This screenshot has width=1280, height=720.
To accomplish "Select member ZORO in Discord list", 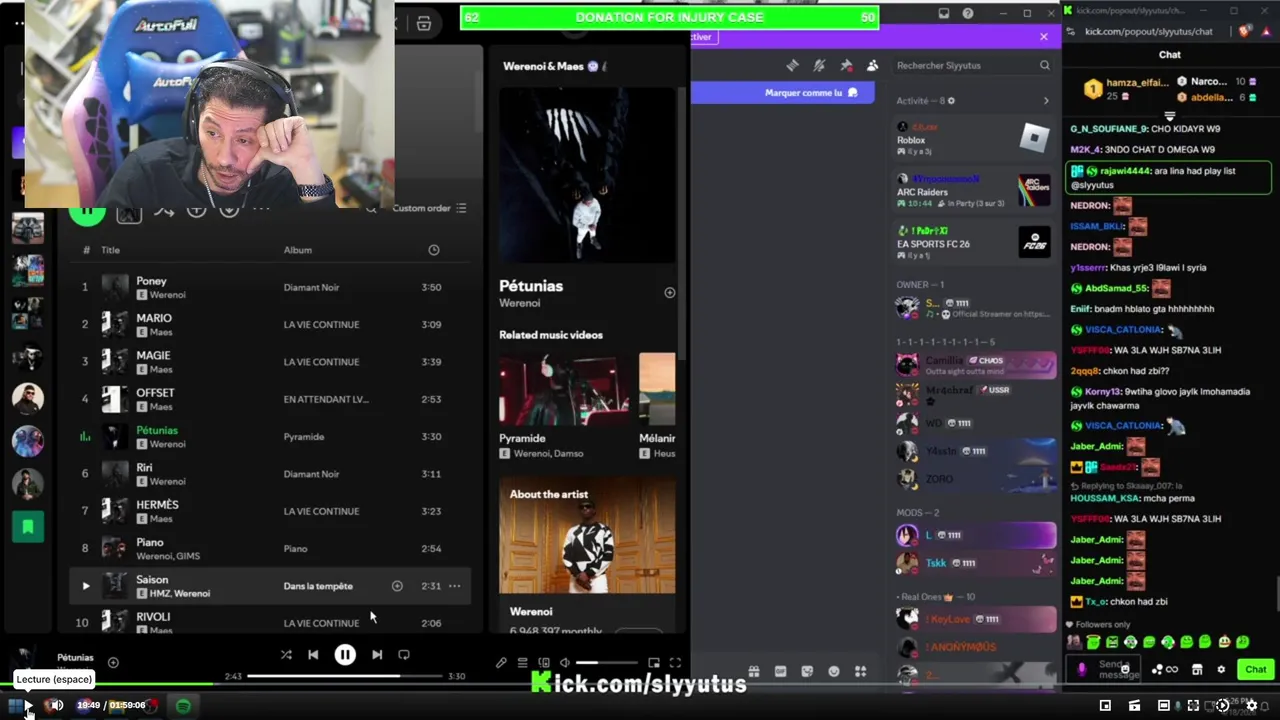I will (973, 479).
